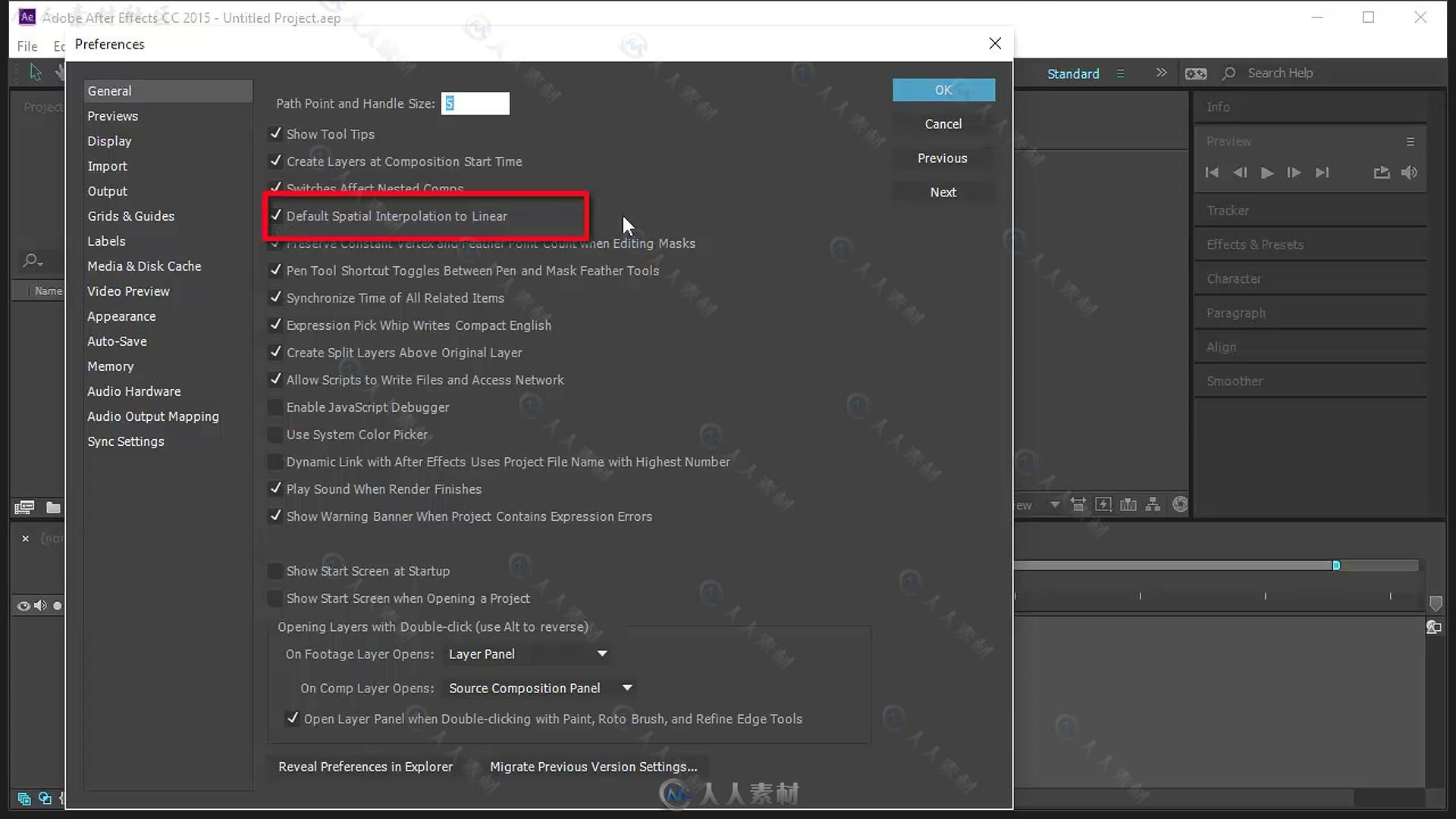The width and height of the screenshot is (1456, 819).
Task: Enable Show Start Screen at Startup
Action: [x=275, y=571]
